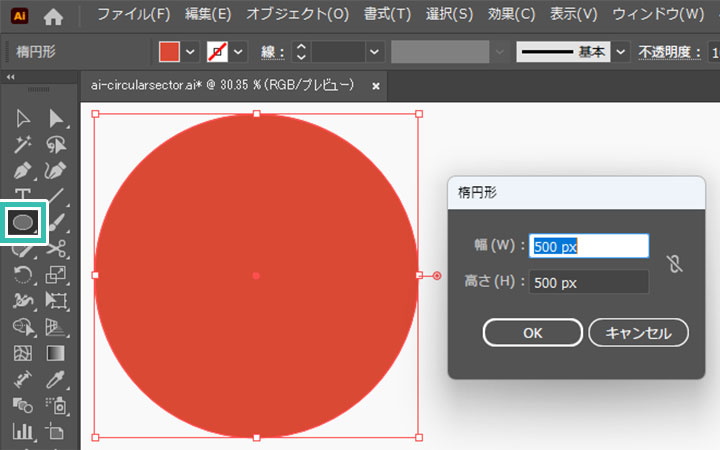Viewport: 720px width, 450px height.
Task: Click the red fill color swatch
Action: point(169,51)
